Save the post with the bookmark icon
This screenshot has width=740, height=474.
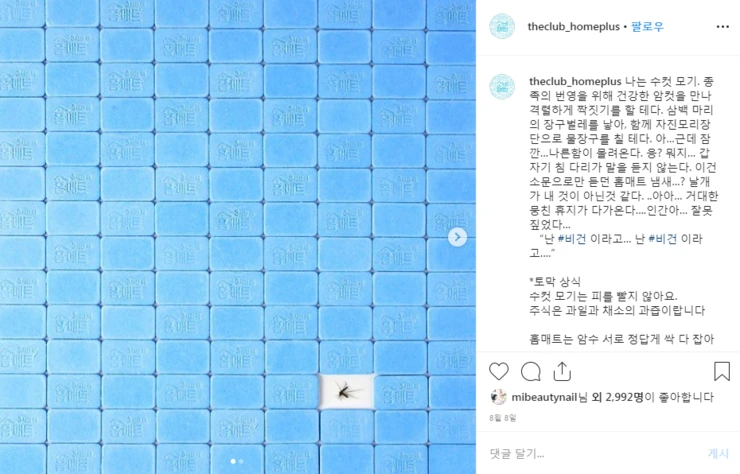coord(722,372)
